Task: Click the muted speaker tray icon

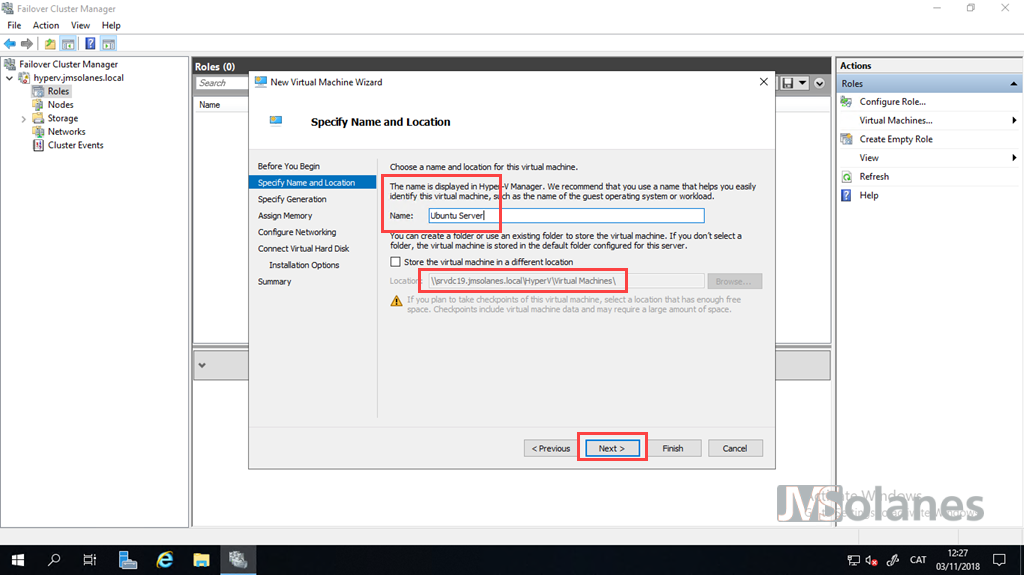Action: tap(872, 560)
